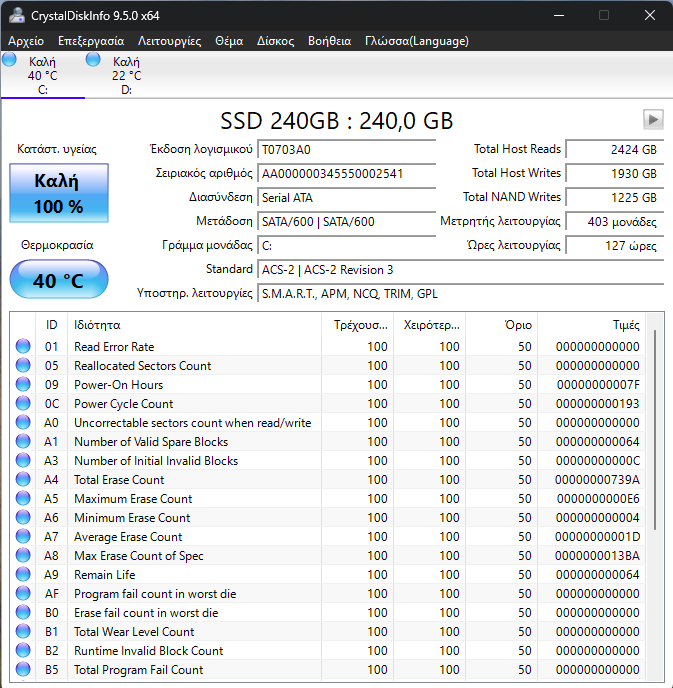This screenshot has height=688, width=673.
Task: Click the Ιδιότητα column header
Action: coord(194,325)
